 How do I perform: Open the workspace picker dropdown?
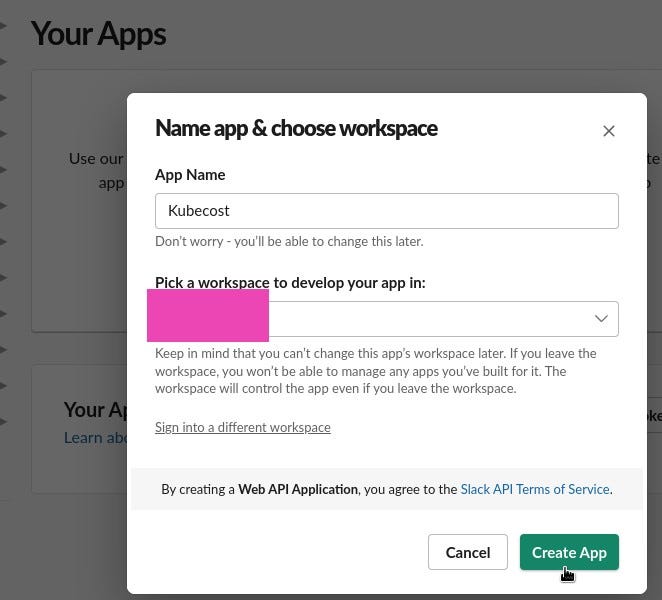387,319
